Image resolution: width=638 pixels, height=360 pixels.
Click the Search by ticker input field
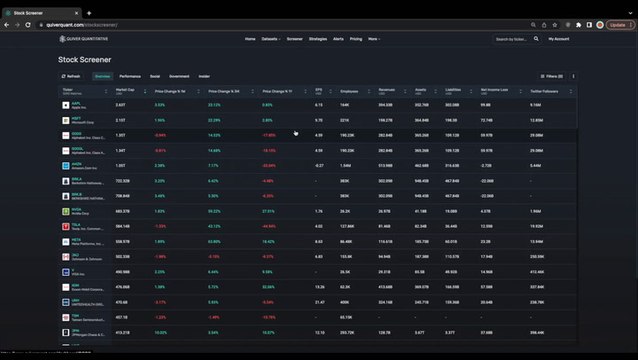[x=512, y=39]
